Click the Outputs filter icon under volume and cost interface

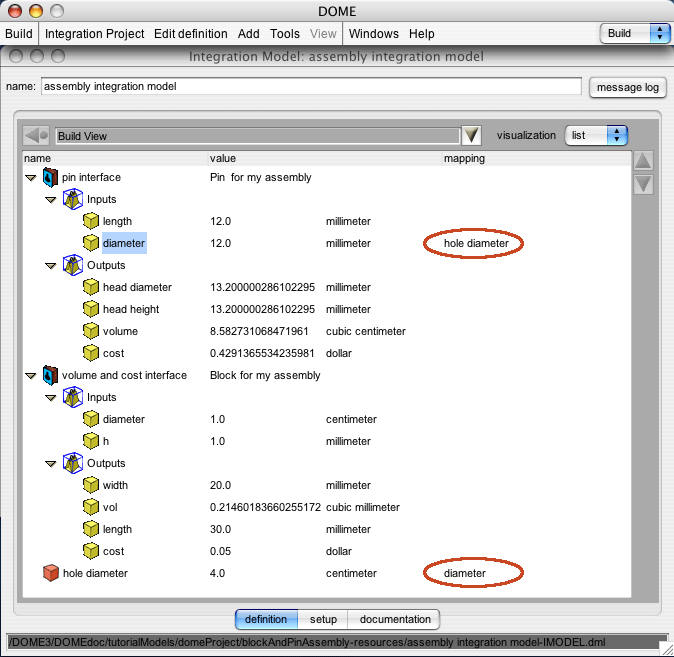click(73, 463)
